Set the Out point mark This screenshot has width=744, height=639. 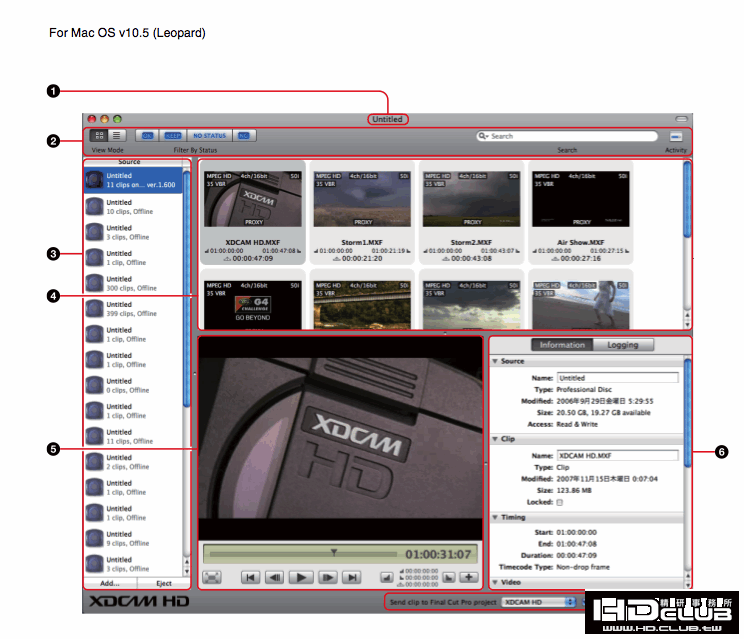pos(448,577)
